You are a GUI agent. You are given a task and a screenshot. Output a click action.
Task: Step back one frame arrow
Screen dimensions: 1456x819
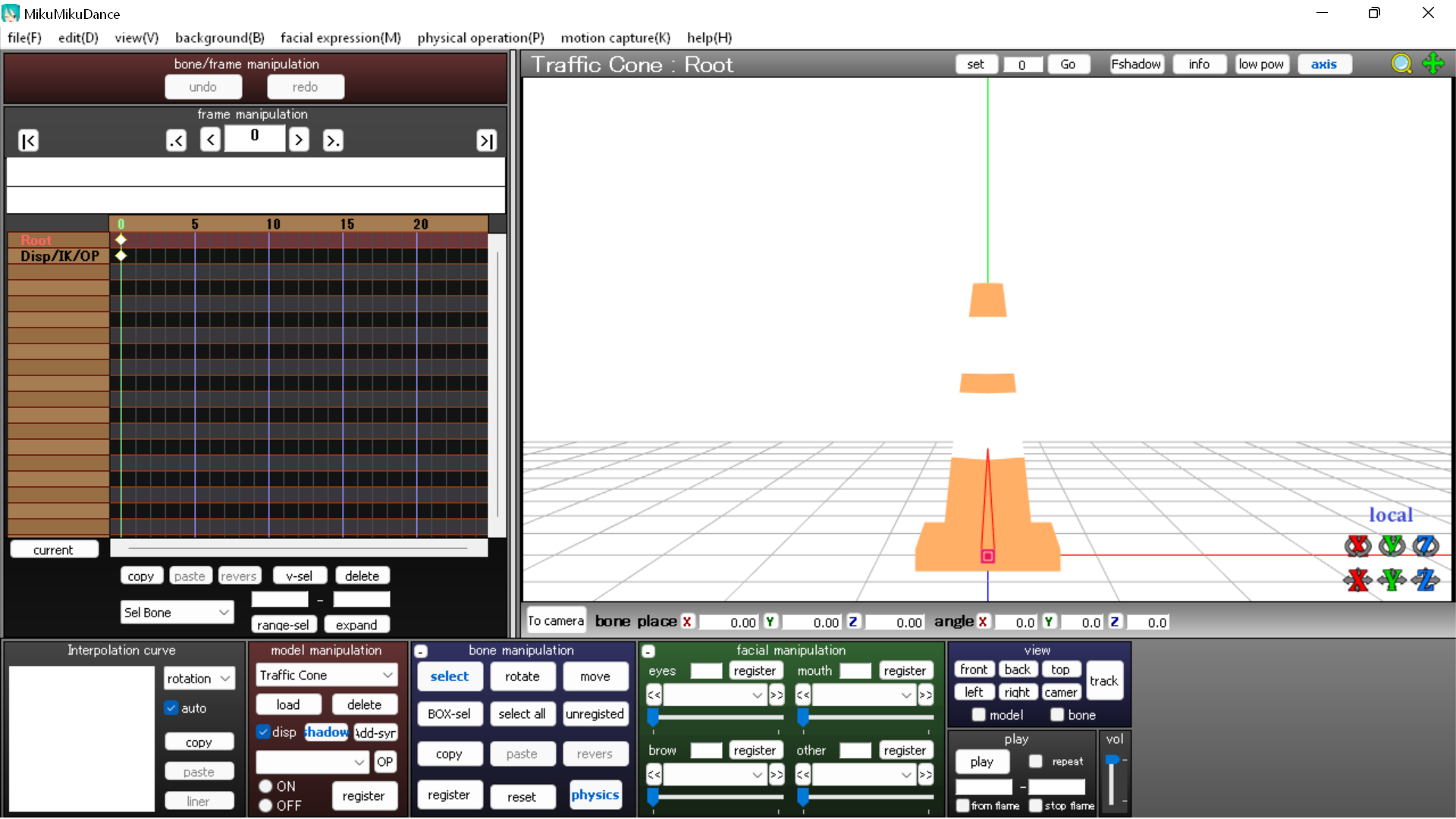point(210,140)
